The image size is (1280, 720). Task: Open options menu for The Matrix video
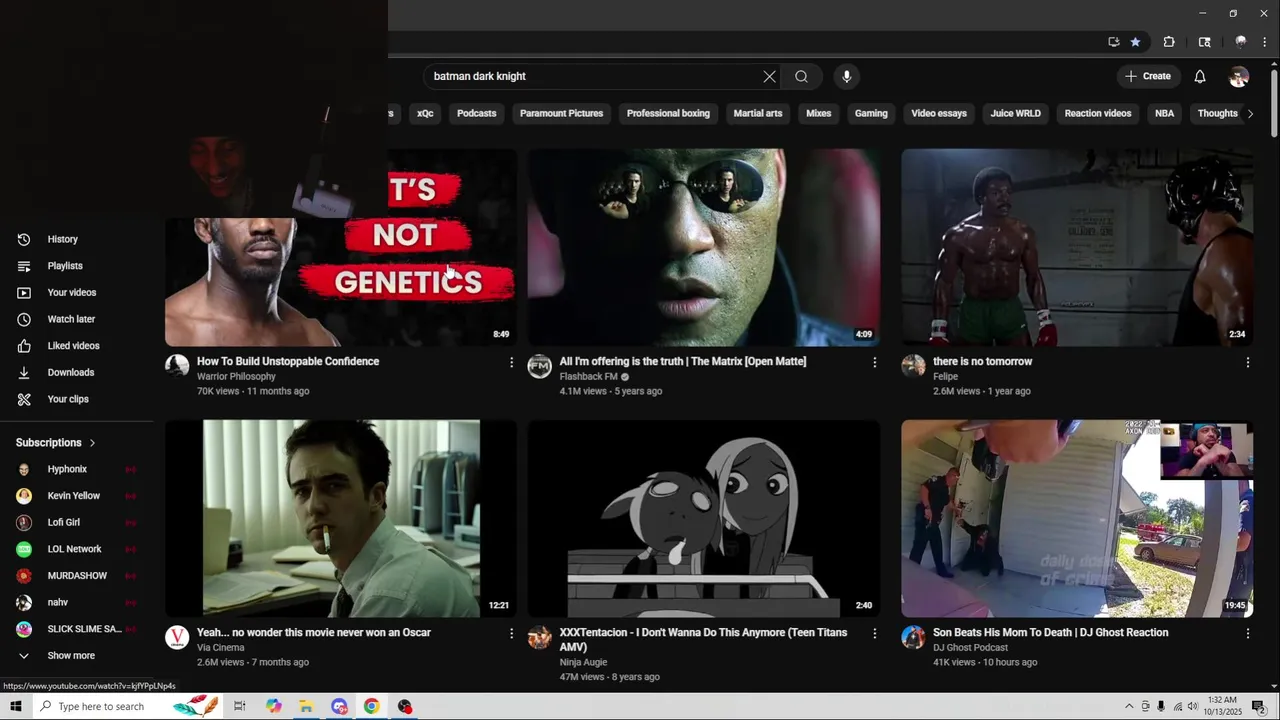[874, 362]
